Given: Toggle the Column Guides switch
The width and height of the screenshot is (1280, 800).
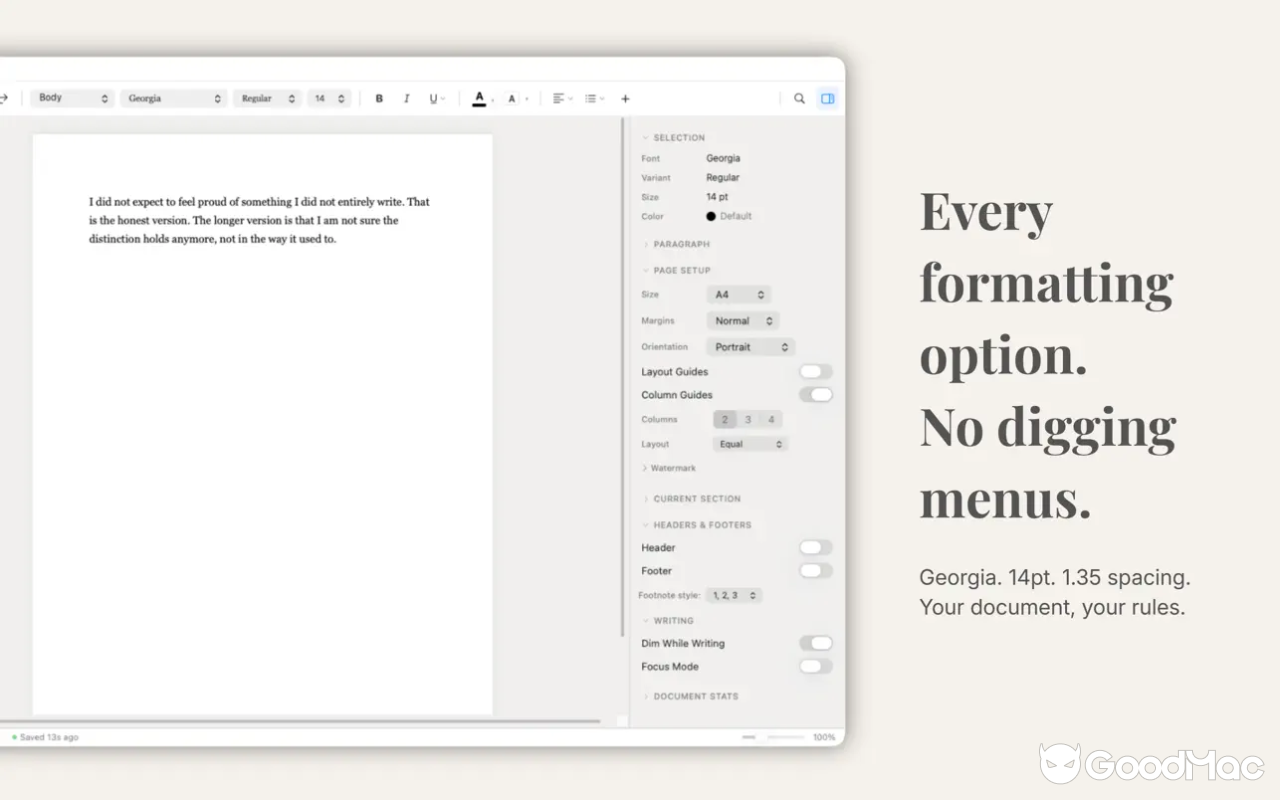Looking at the screenshot, I should [x=816, y=395].
